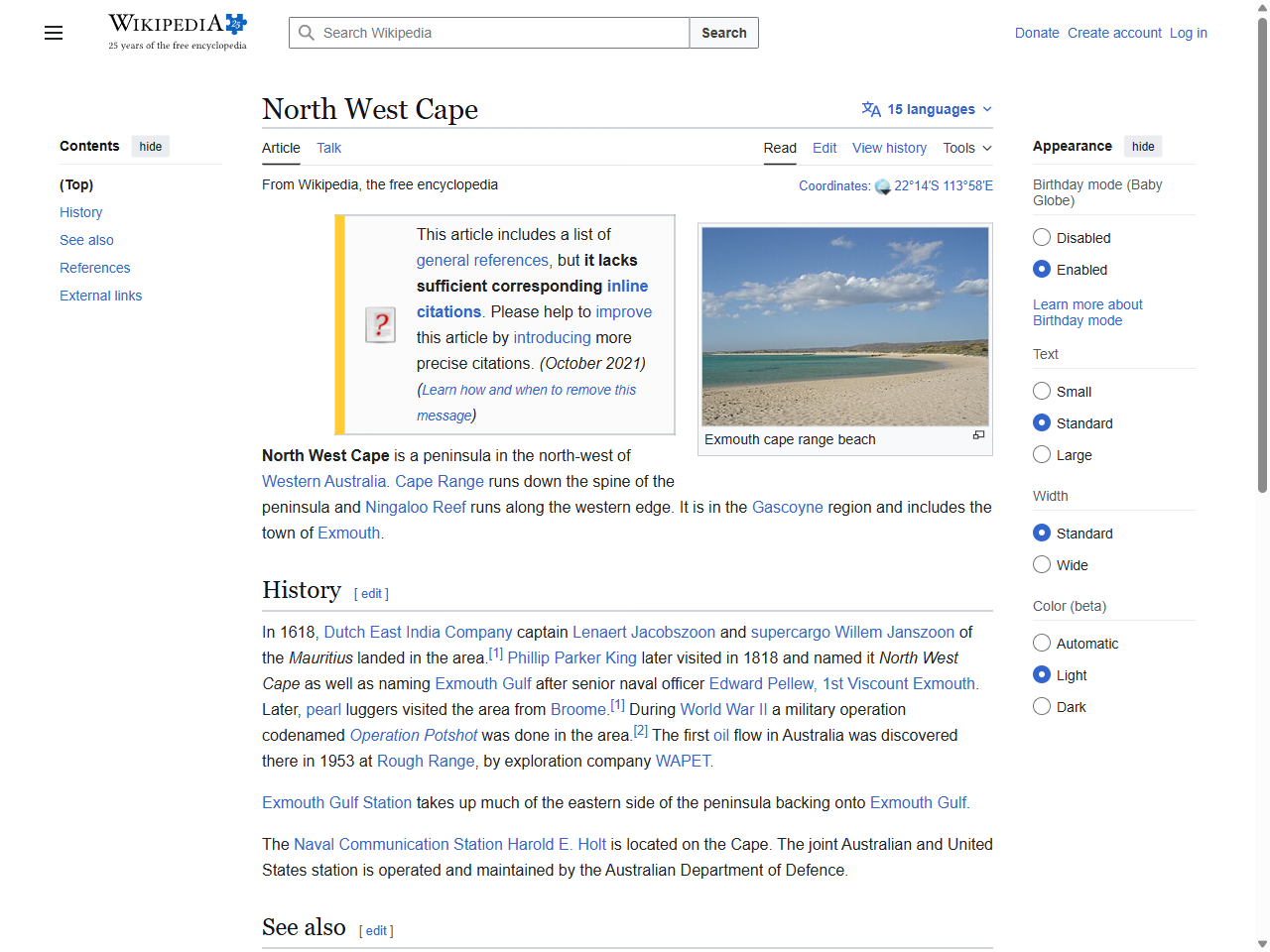Open the Create account link
The height and width of the screenshot is (952, 1270).
[x=1114, y=33]
